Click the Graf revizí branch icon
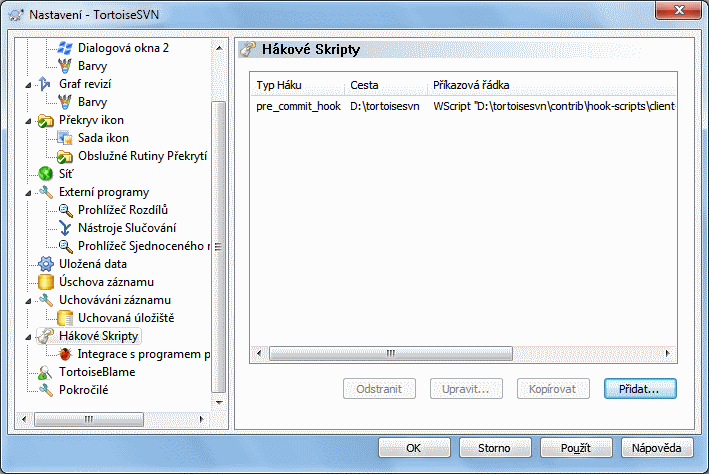The width and height of the screenshot is (709, 474). pyautogui.click(x=45, y=84)
